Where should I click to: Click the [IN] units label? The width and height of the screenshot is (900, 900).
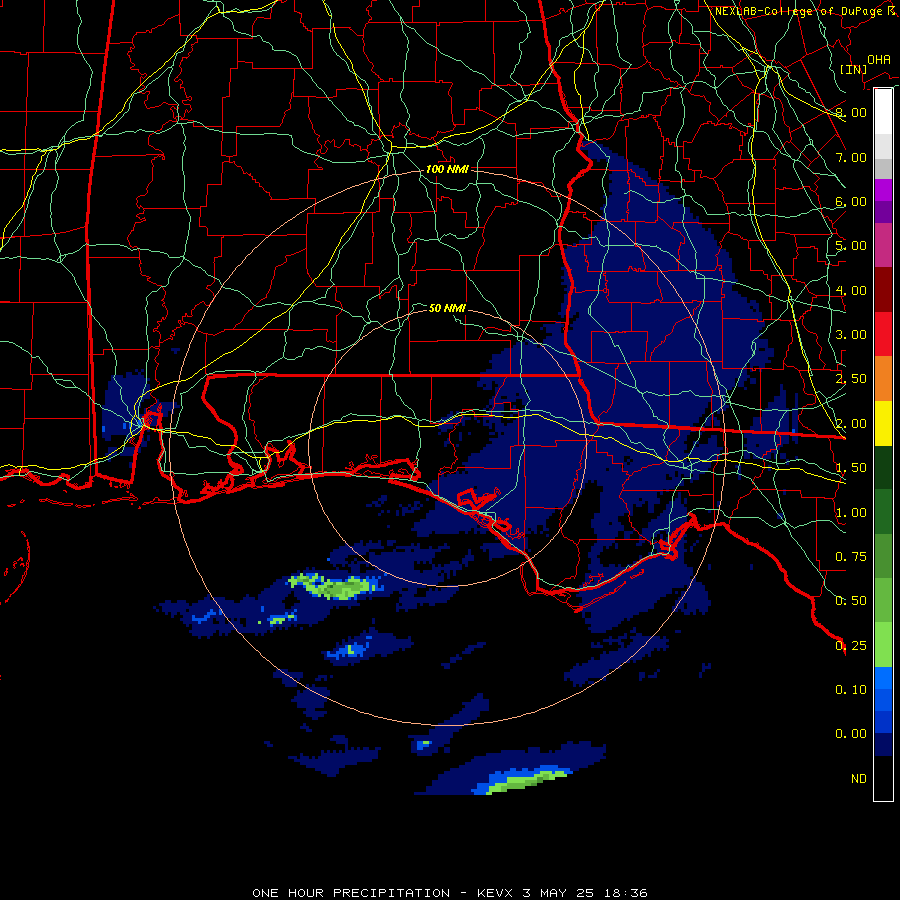click(853, 69)
